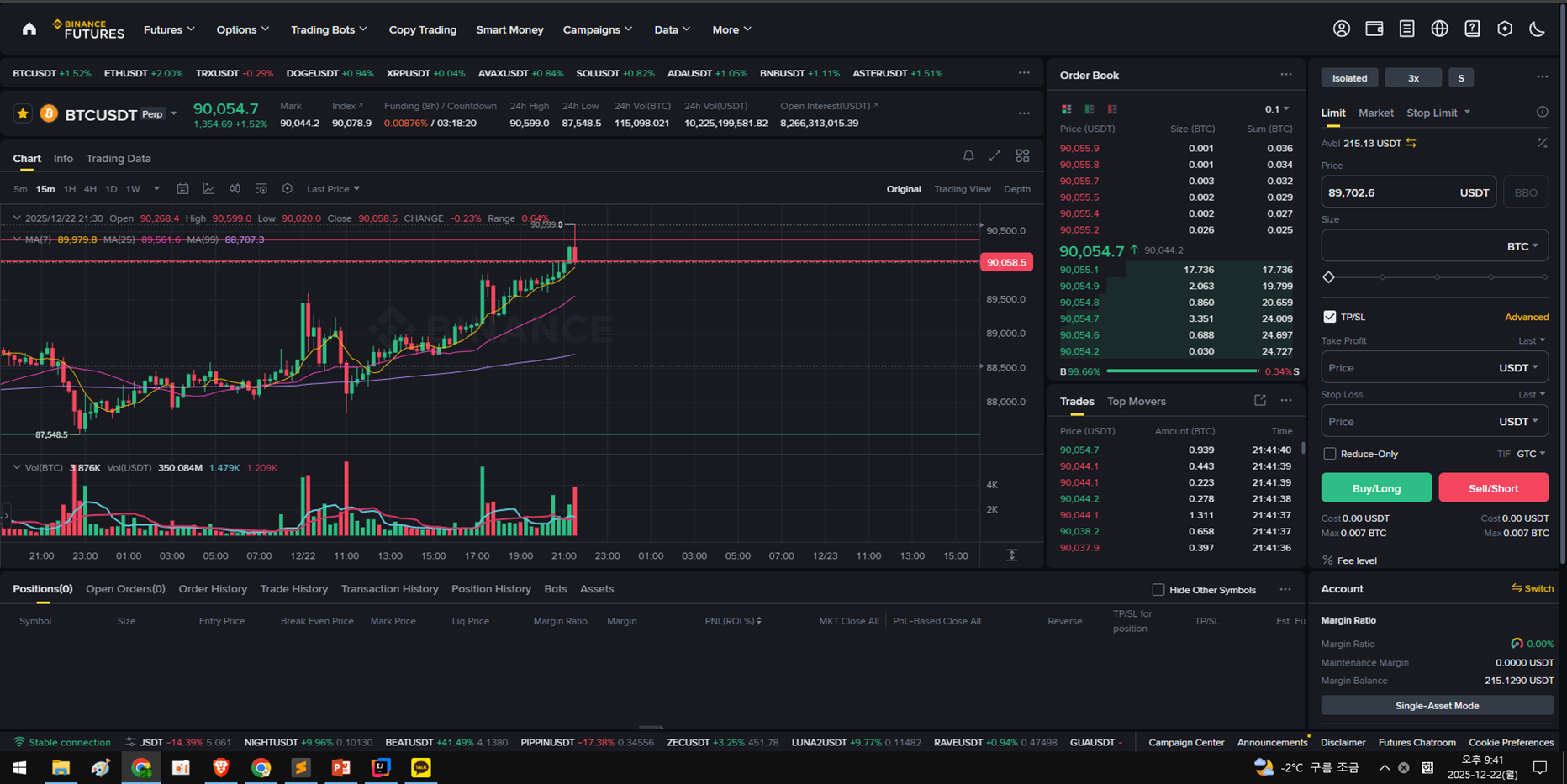Open Take Profit Last trigger dropdown
Screen dimensions: 1567x784
(x=1531, y=340)
